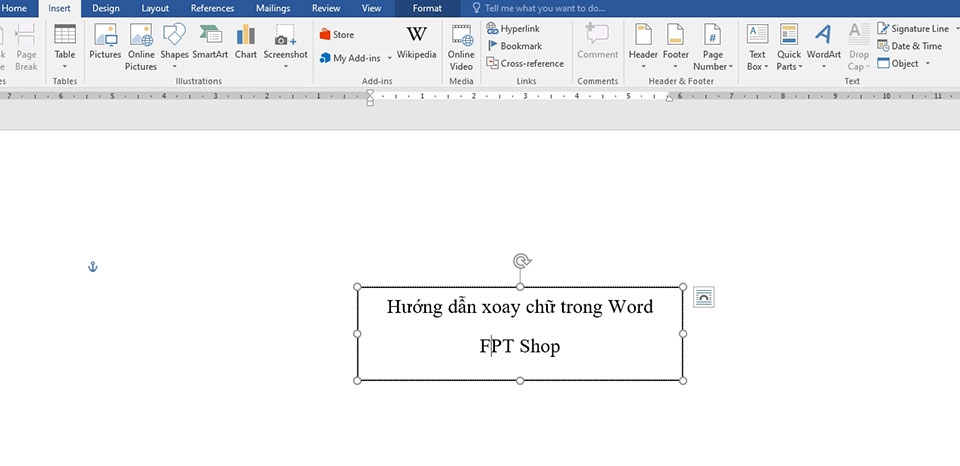Launch the Wikipedia add-in
Image resolution: width=960 pixels, height=466 pixels.
coord(416,42)
